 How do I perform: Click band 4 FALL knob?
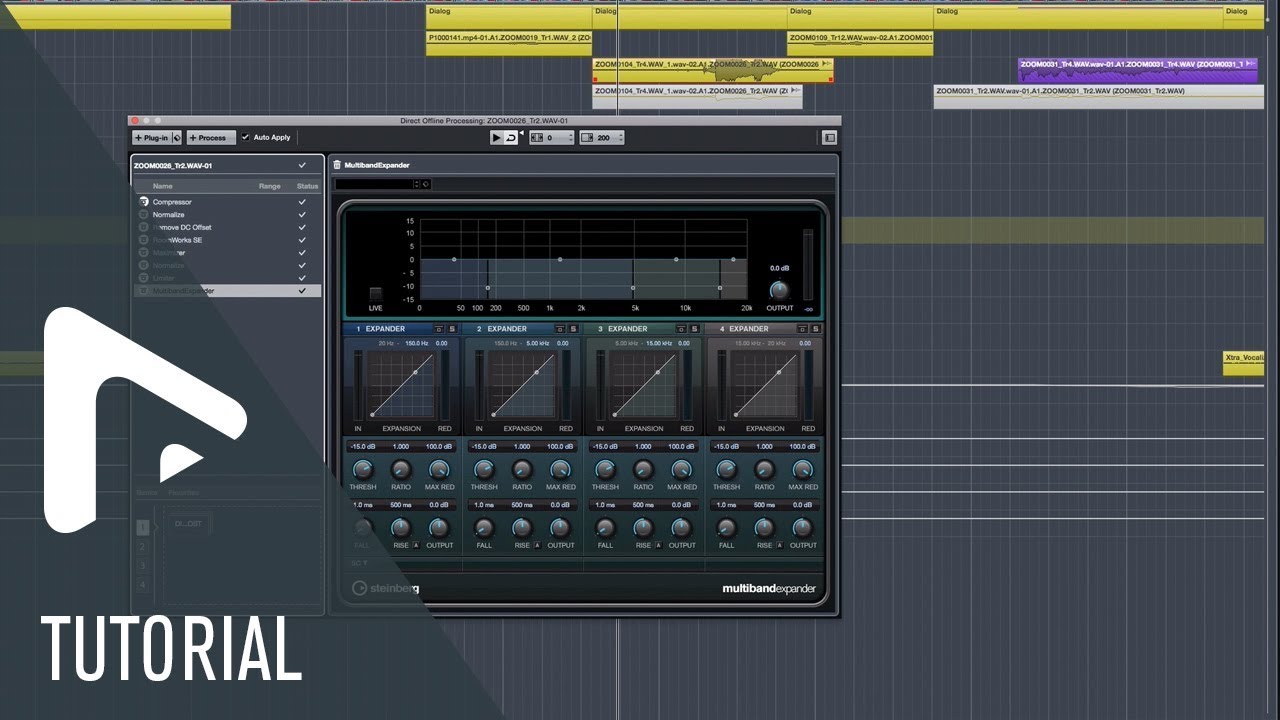point(726,527)
